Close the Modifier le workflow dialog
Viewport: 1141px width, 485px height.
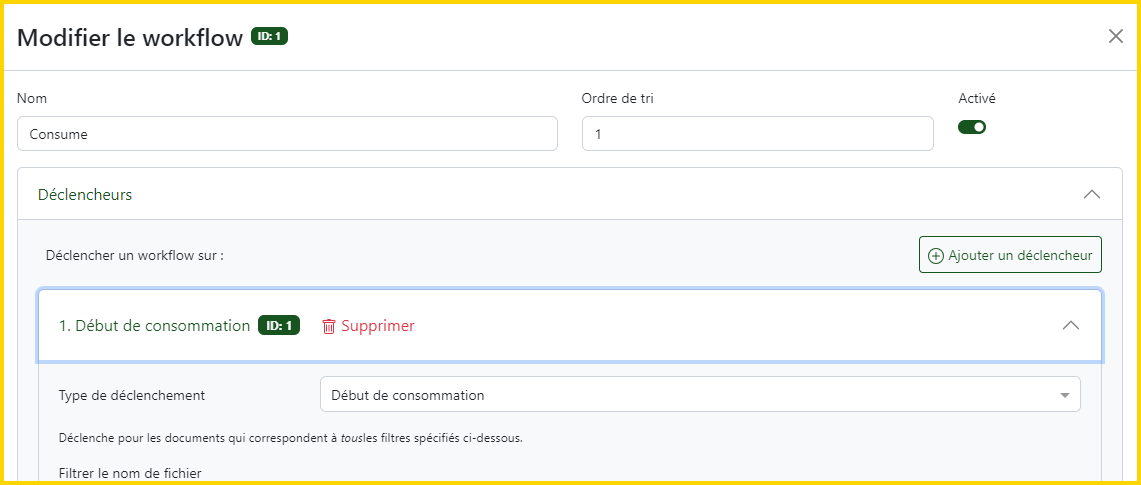1116,37
